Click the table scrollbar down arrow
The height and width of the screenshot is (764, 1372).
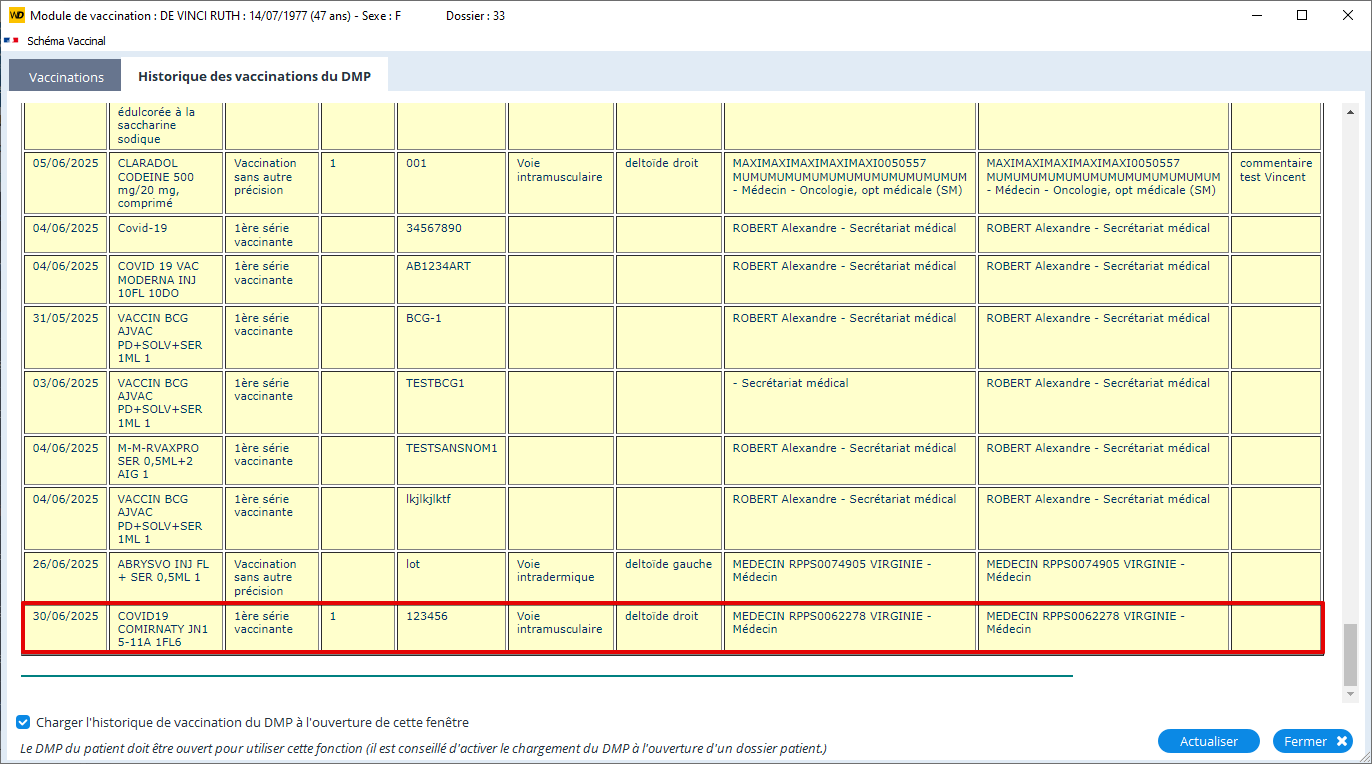coord(1349,693)
